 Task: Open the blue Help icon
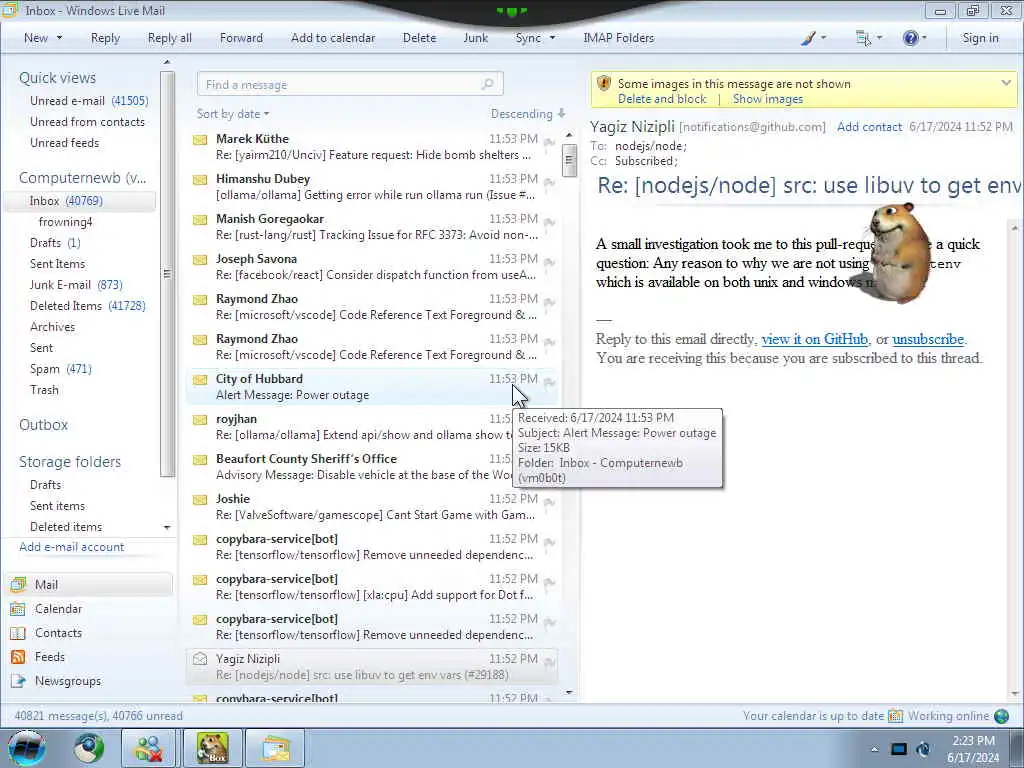(x=910, y=38)
